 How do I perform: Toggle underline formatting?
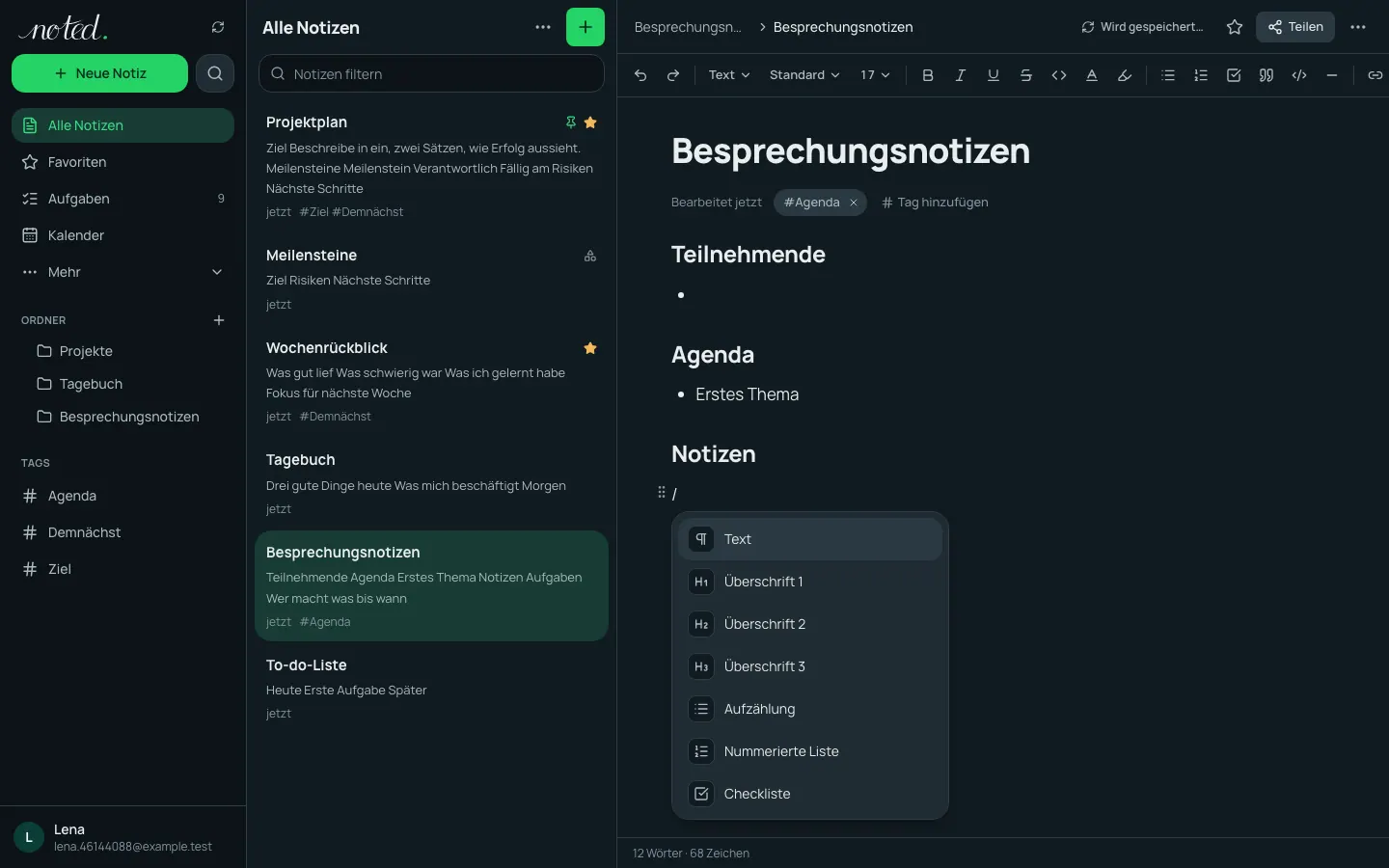pos(994,75)
